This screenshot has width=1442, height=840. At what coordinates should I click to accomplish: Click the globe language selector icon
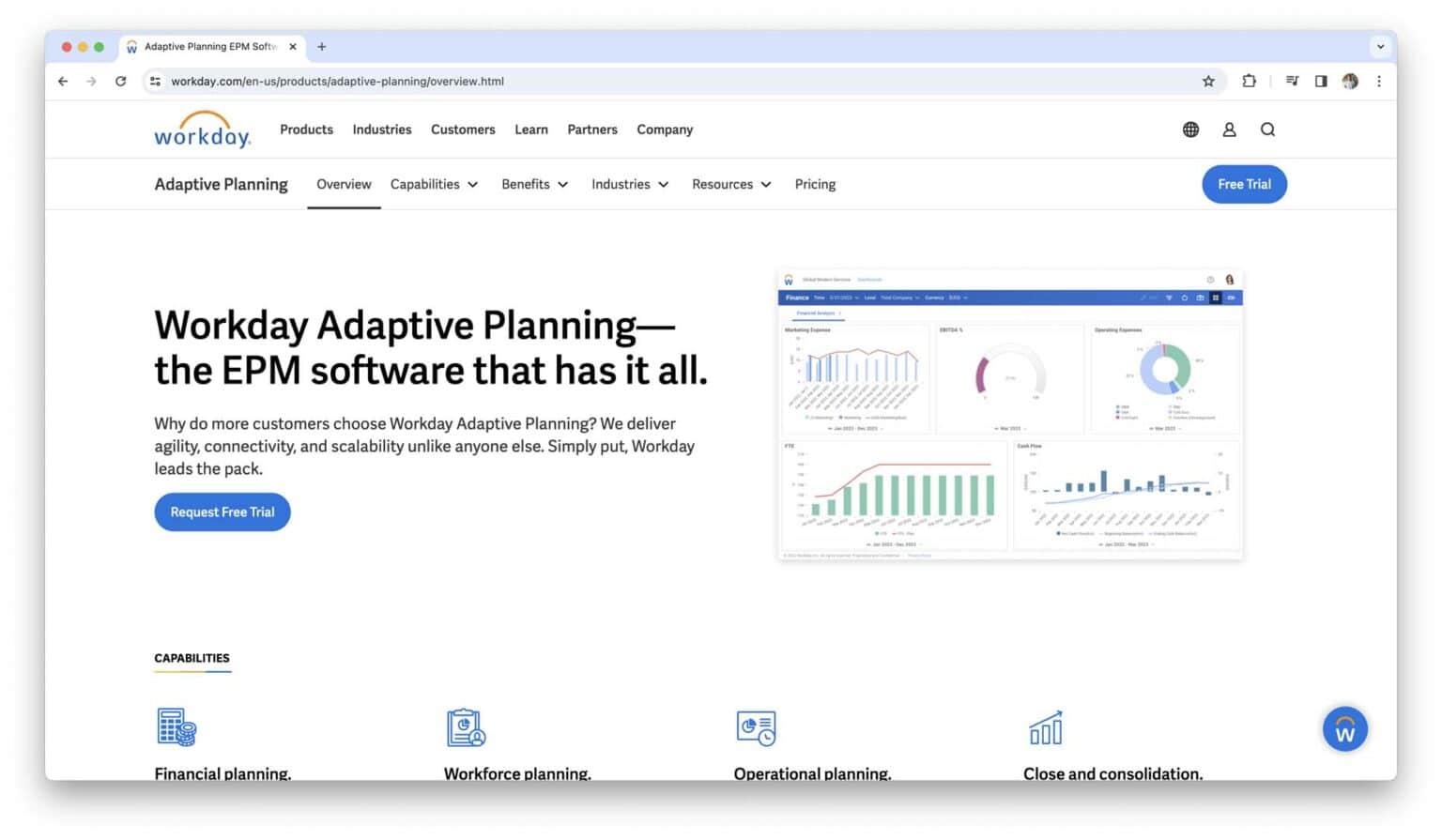point(1189,130)
